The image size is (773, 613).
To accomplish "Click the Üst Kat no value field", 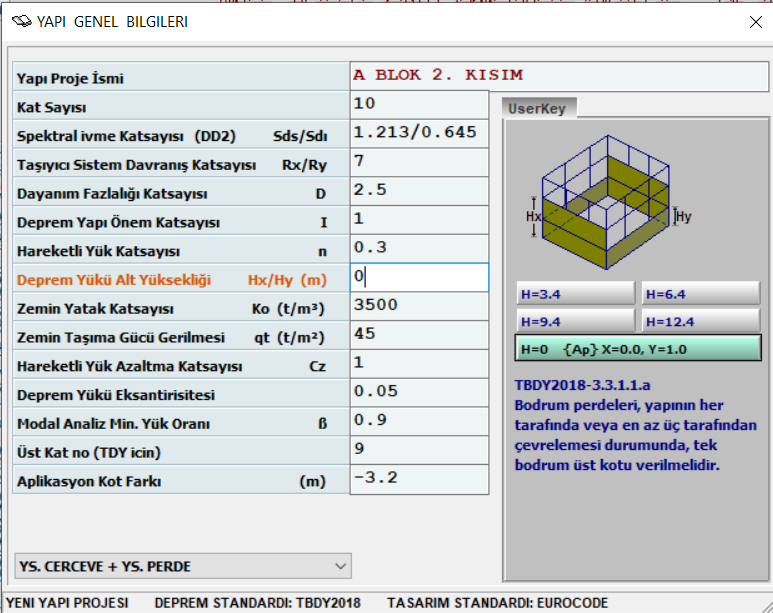I will click(x=419, y=450).
